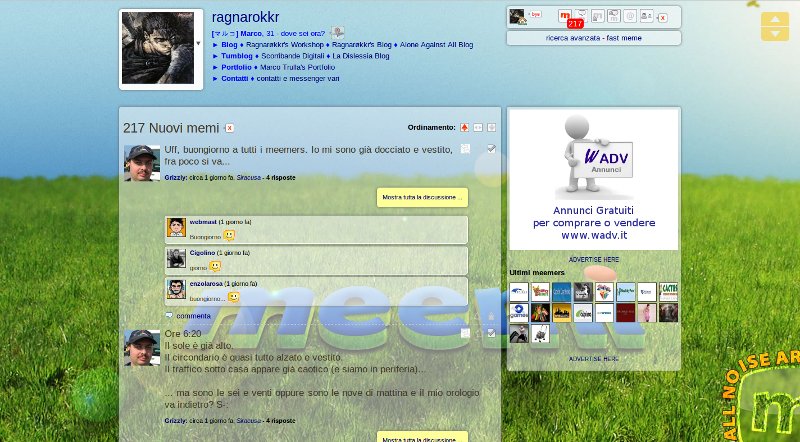Open the man on treadmill meemer thumbnail
This screenshot has height=442, width=800.
point(519,334)
